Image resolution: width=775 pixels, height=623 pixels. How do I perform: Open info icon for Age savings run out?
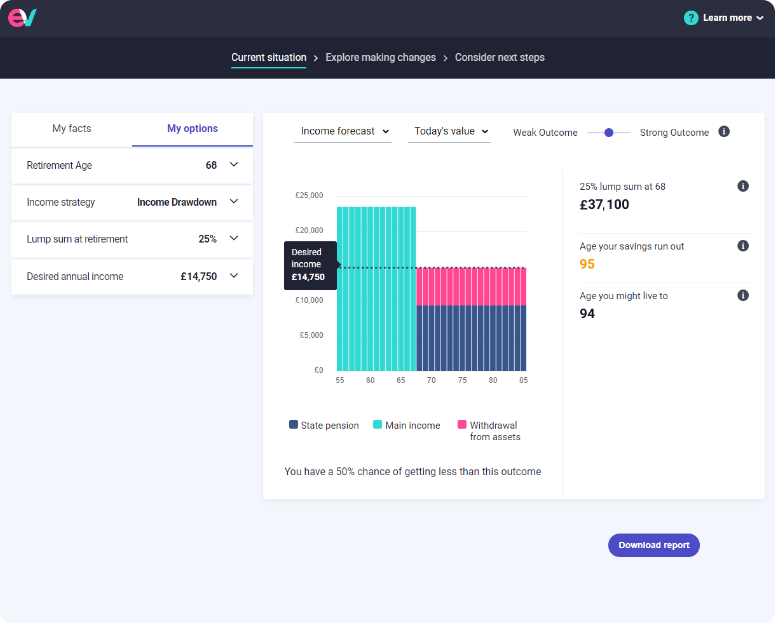743,246
